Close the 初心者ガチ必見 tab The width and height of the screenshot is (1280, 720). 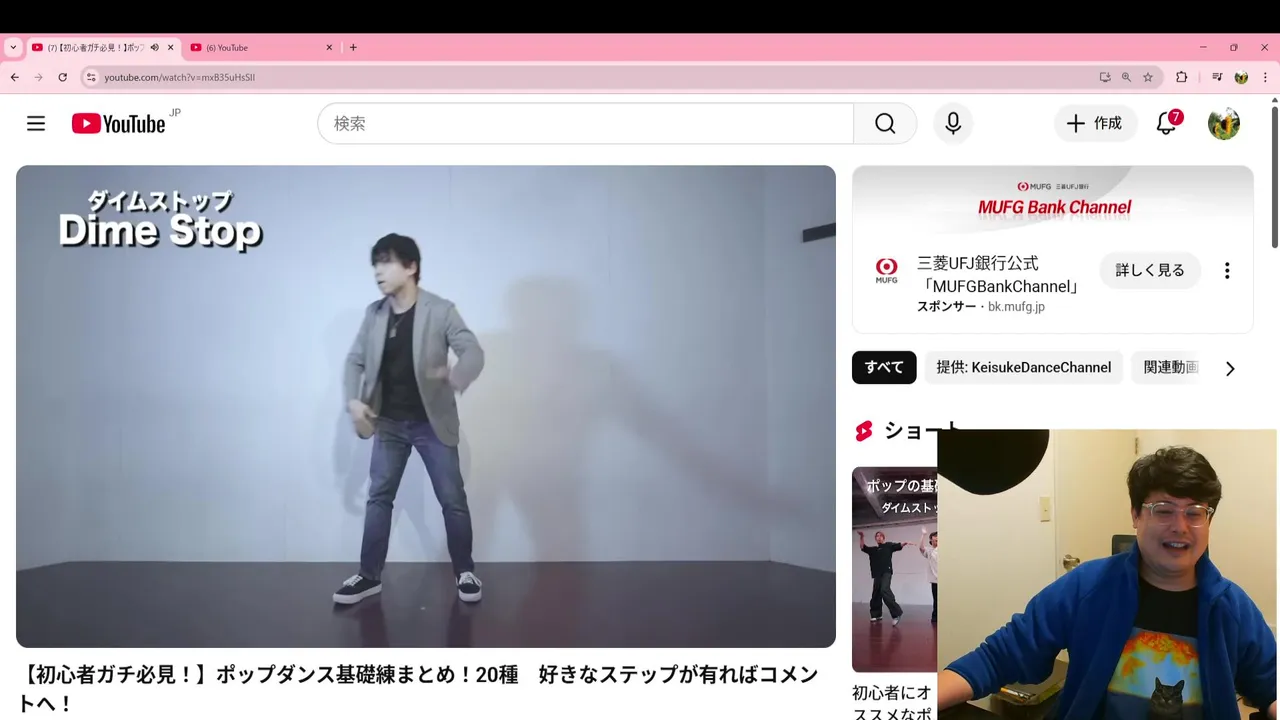(170, 47)
